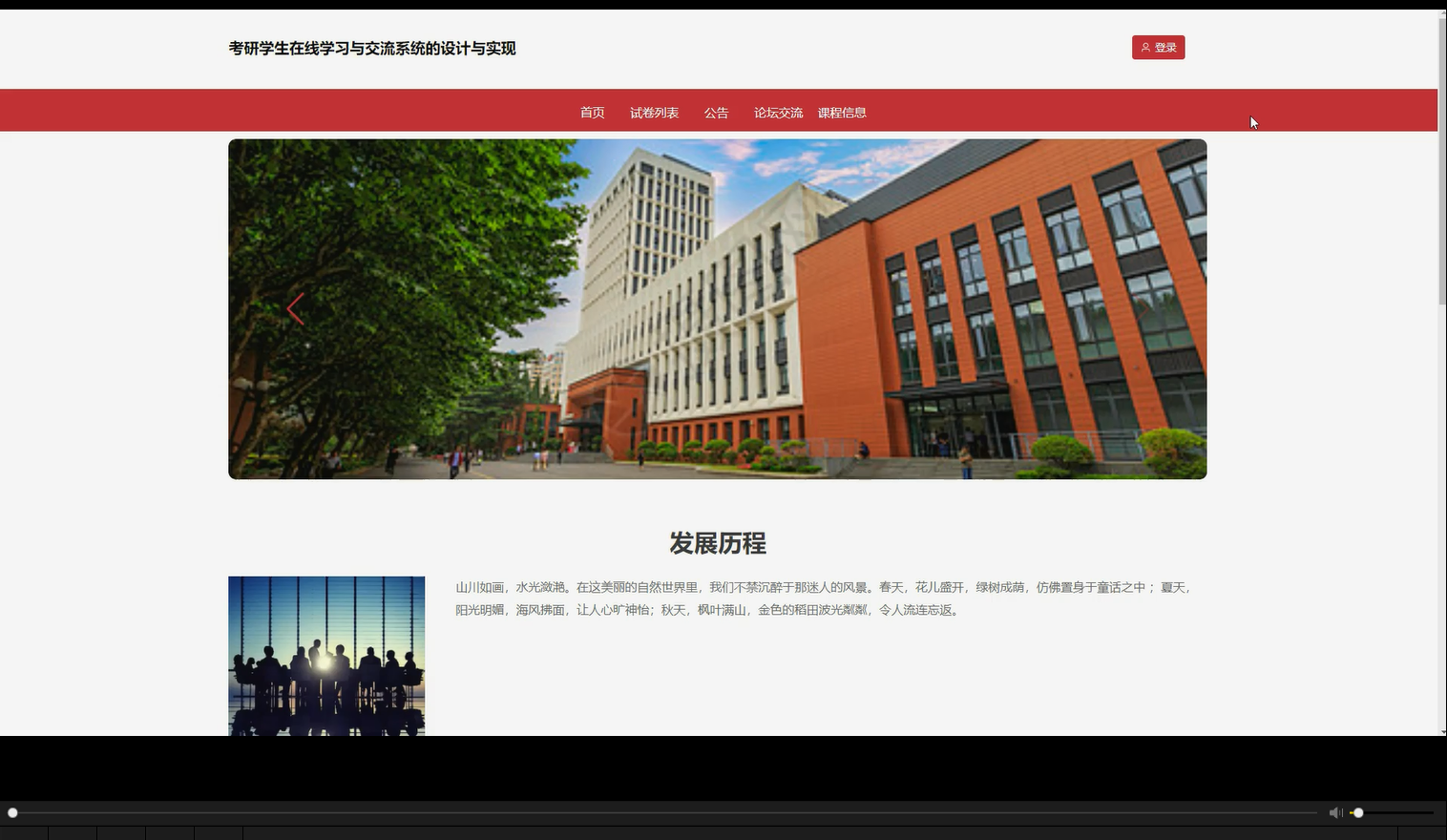Open the 课程信息 course info page
This screenshot has width=1447, height=840.
842,113
